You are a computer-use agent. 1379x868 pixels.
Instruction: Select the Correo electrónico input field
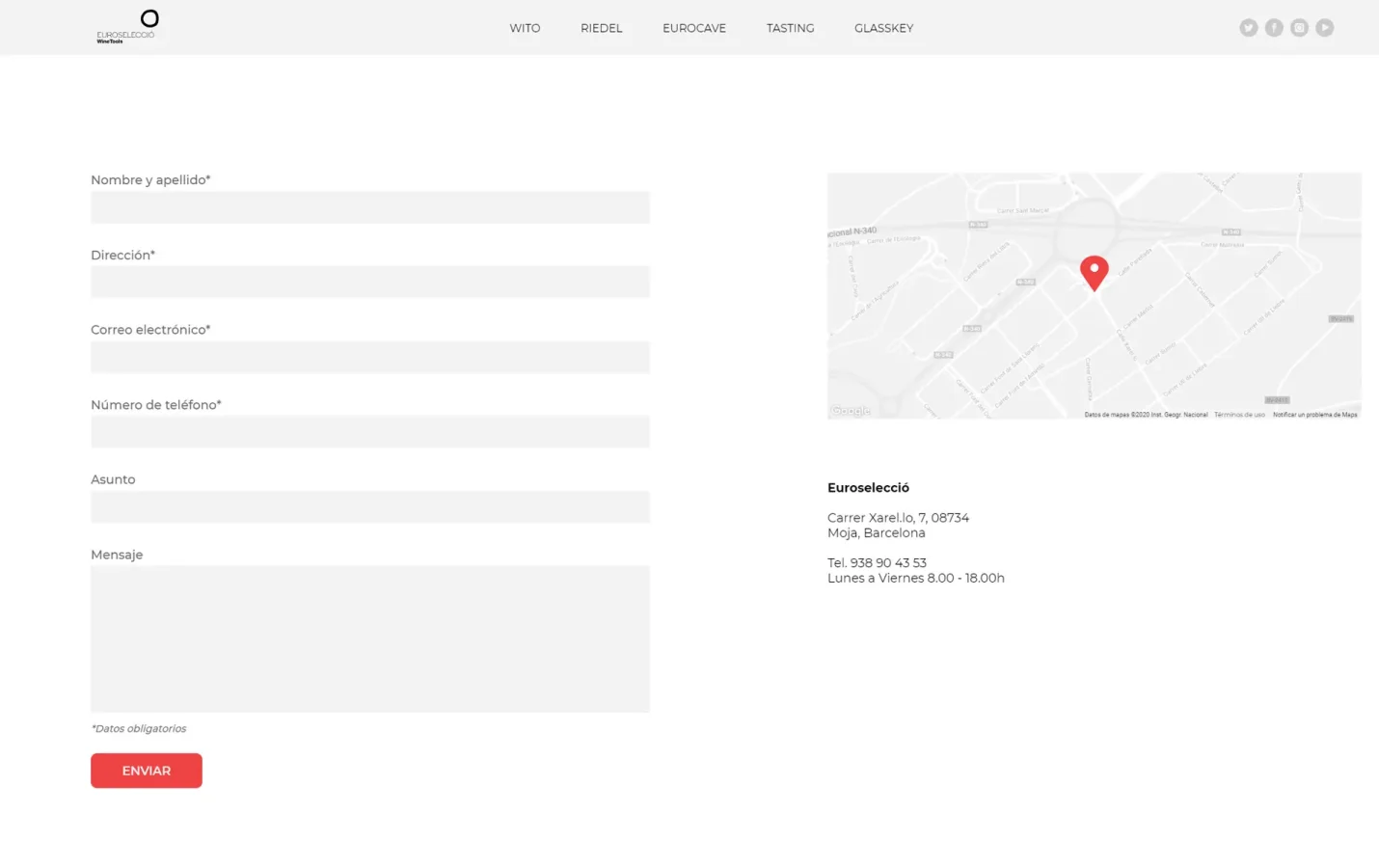coord(370,357)
